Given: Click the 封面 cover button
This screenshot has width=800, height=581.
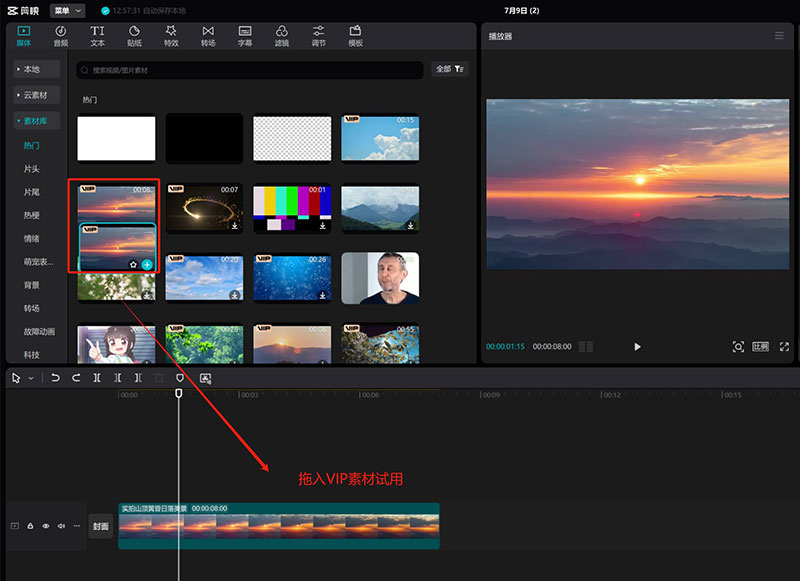Looking at the screenshot, I should point(100,526).
